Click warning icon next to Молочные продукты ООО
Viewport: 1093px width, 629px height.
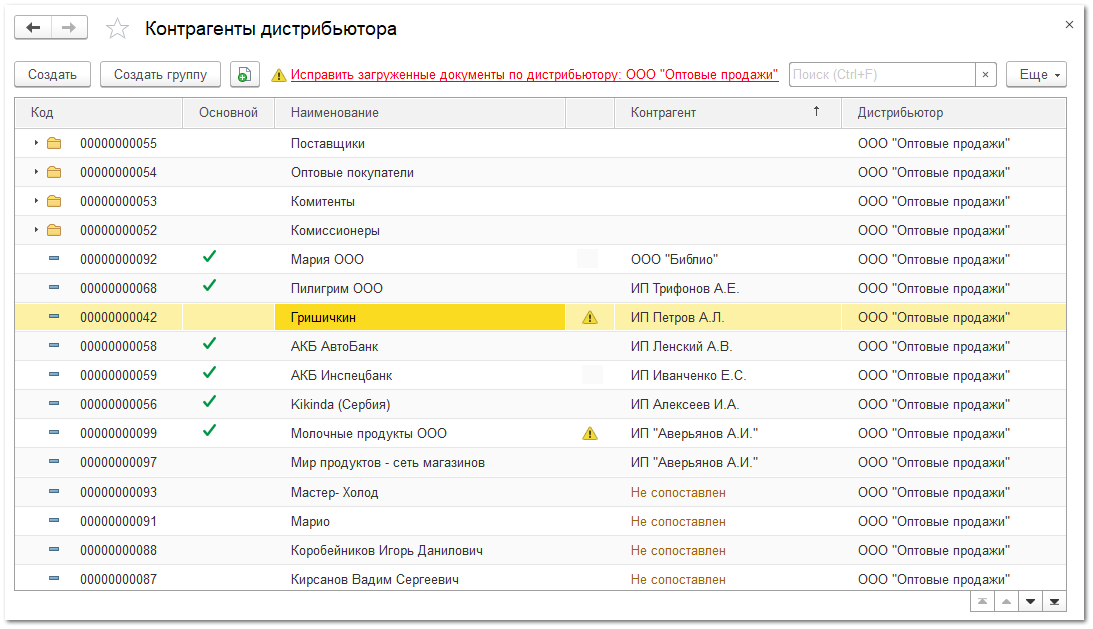pos(590,434)
